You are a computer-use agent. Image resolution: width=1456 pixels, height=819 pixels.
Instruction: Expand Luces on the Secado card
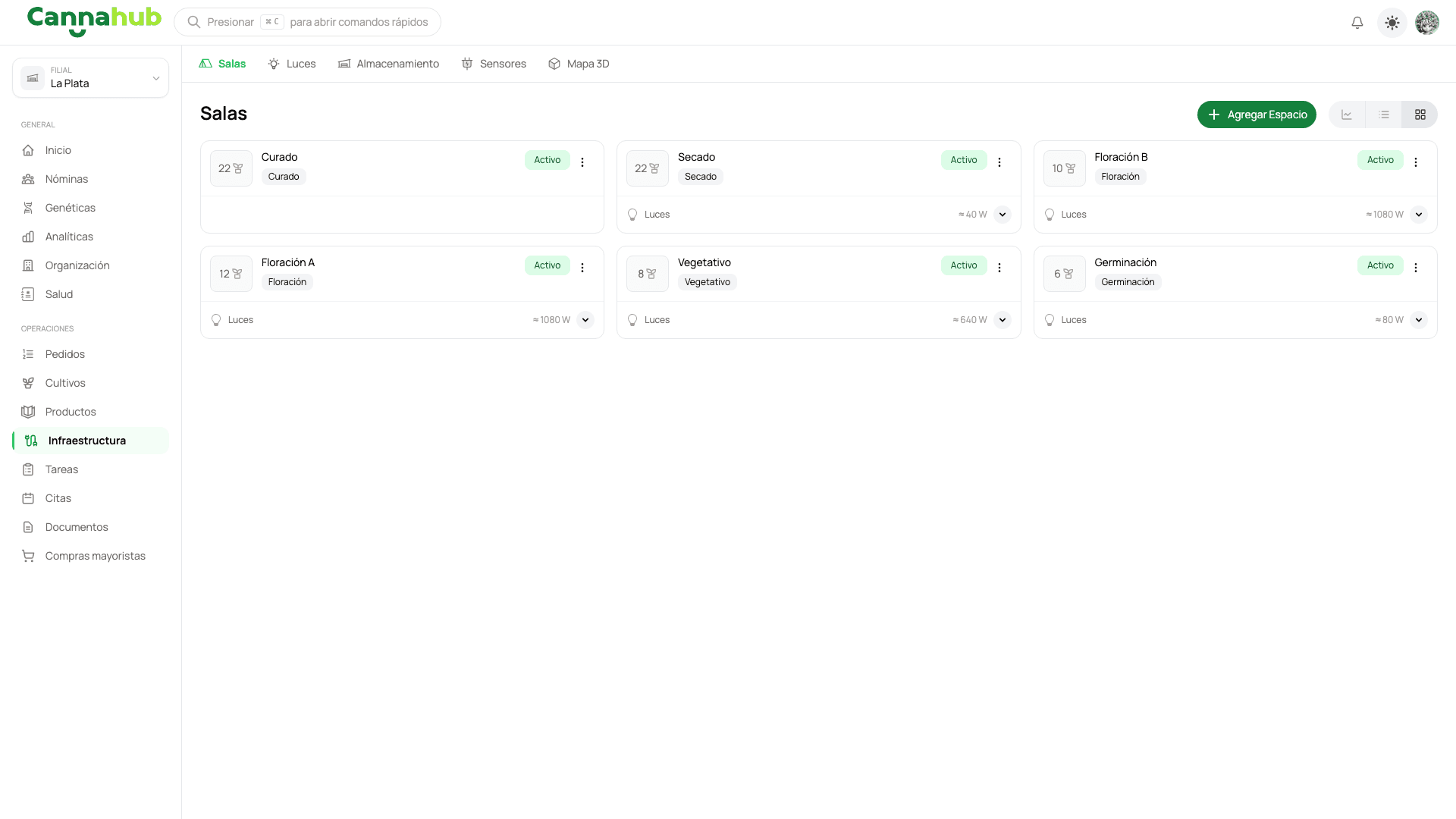pos(1003,215)
